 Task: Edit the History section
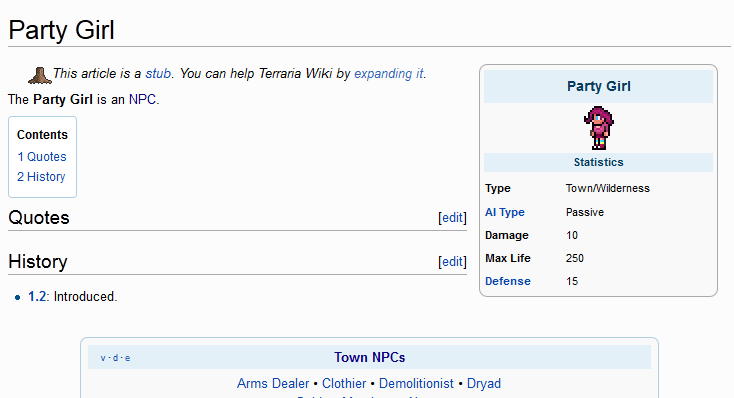coord(452,261)
